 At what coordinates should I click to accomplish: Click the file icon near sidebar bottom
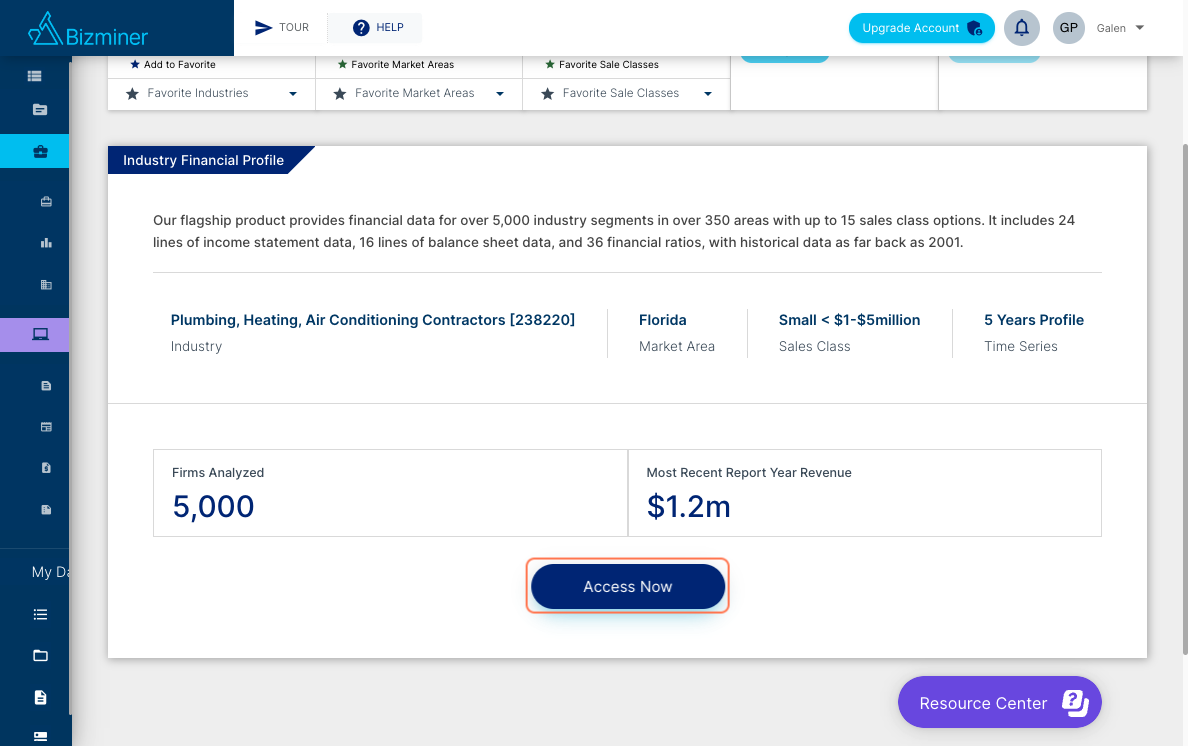40,698
